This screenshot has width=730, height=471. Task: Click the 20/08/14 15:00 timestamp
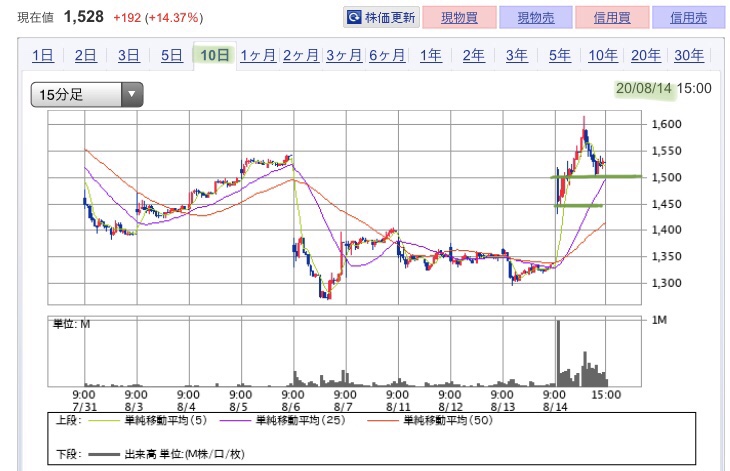pyautogui.click(x=663, y=88)
